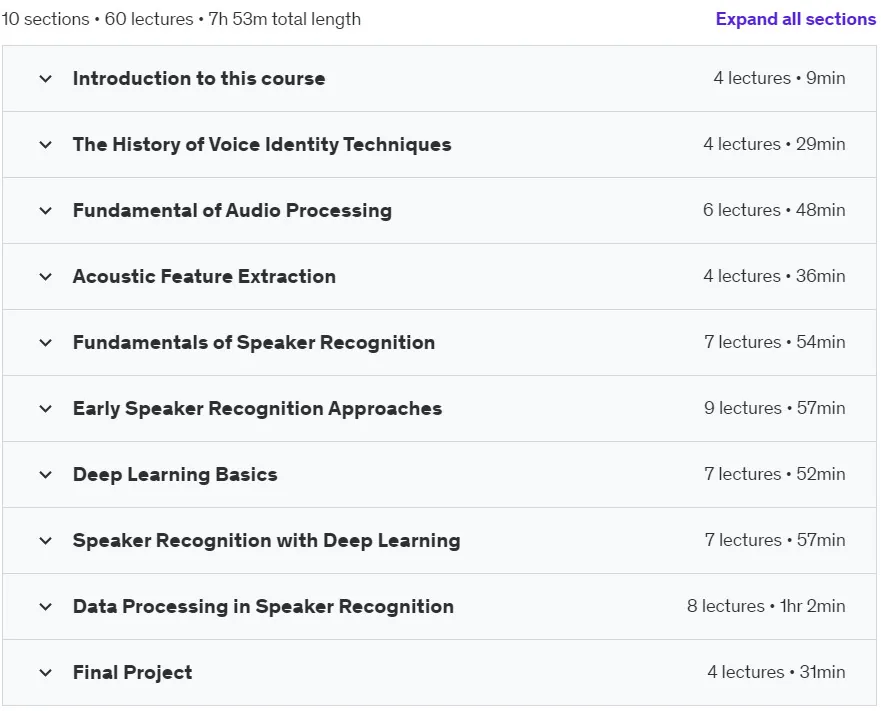This screenshot has width=881, height=711.
Task: Expand the Final Project chevron
Action: (46, 673)
